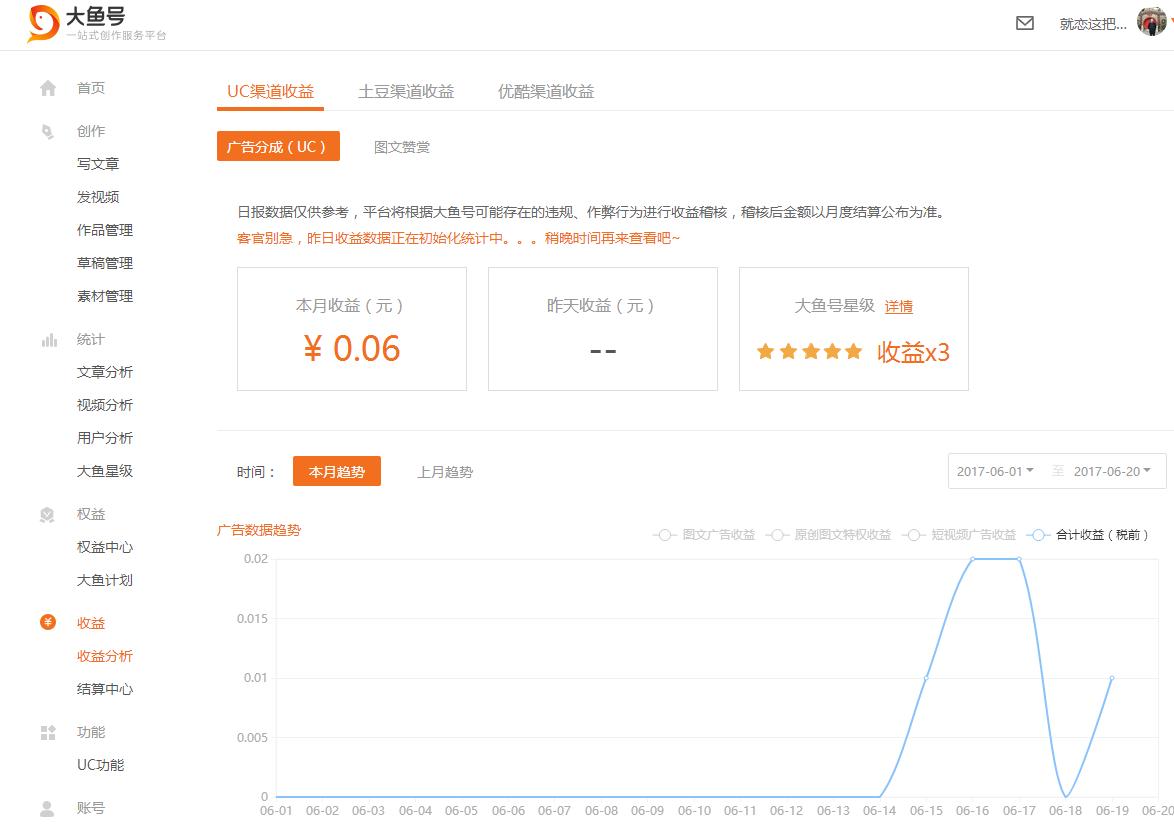Select the 首页 home icon in sidebar

48,88
